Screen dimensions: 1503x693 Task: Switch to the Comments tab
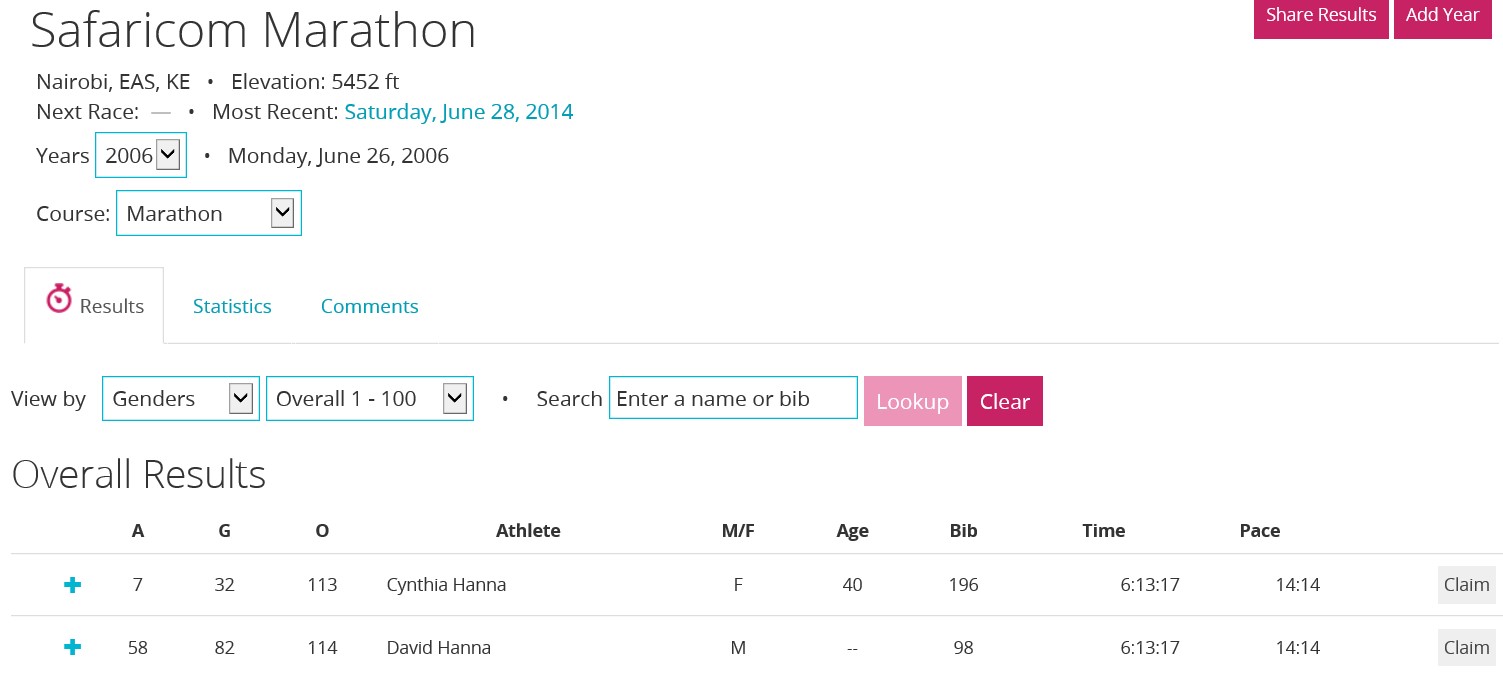click(x=369, y=306)
